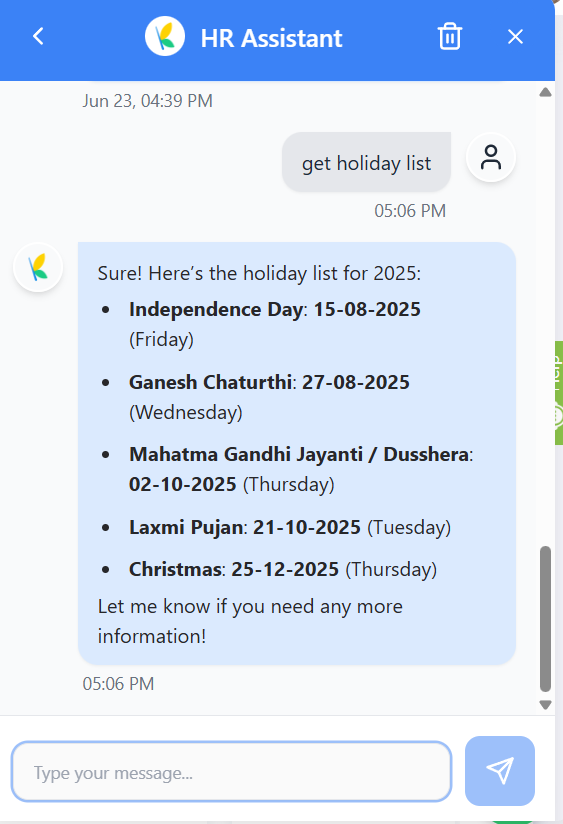Select the Independence Day holiday entry
This screenshot has width=563, height=824.
click(x=275, y=324)
